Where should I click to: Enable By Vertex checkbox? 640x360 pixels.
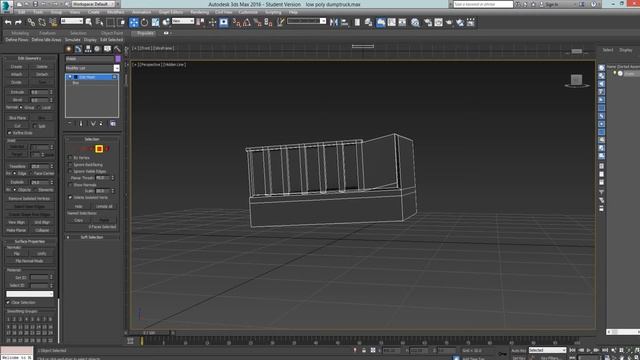[70, 158]
